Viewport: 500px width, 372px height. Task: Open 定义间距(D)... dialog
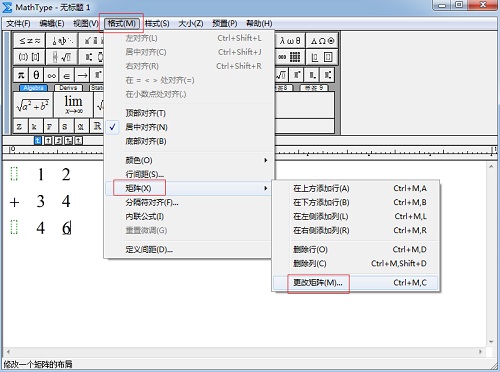click(x=189, y=249)
